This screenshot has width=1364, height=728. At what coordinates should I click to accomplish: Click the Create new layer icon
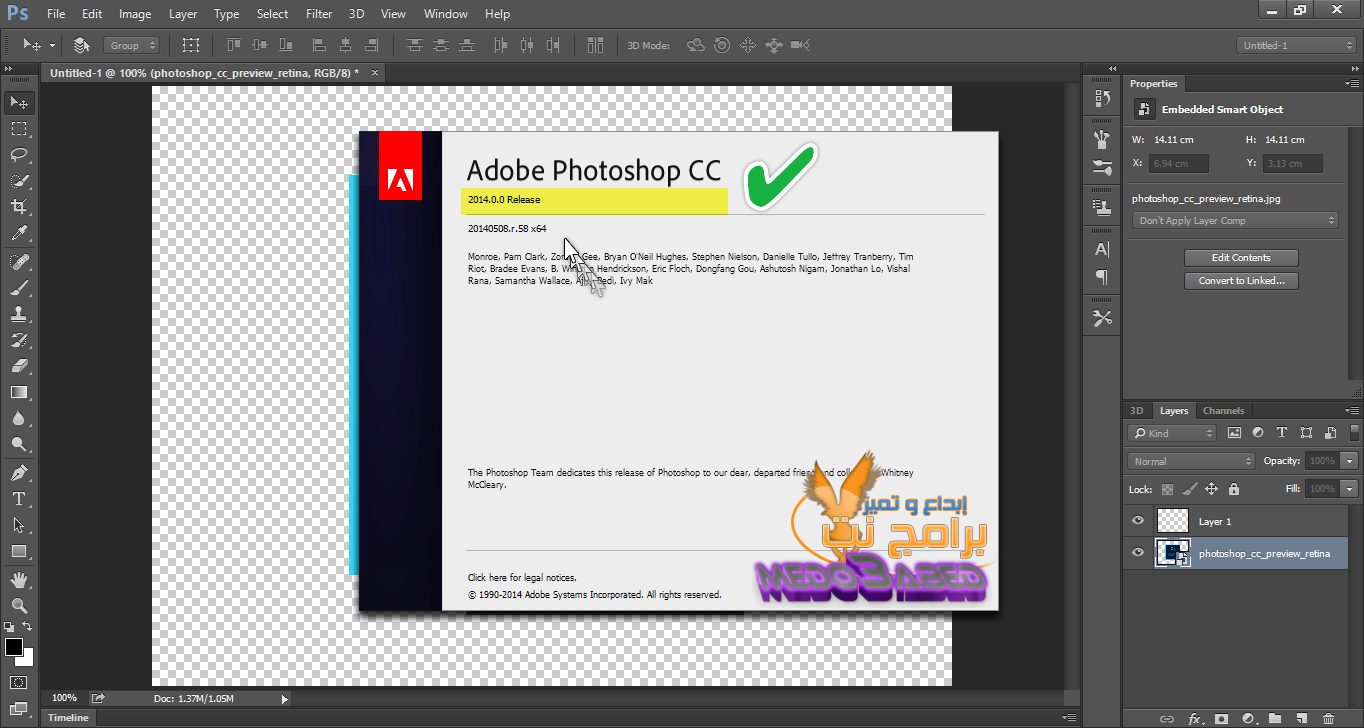tap(1301, 718)
